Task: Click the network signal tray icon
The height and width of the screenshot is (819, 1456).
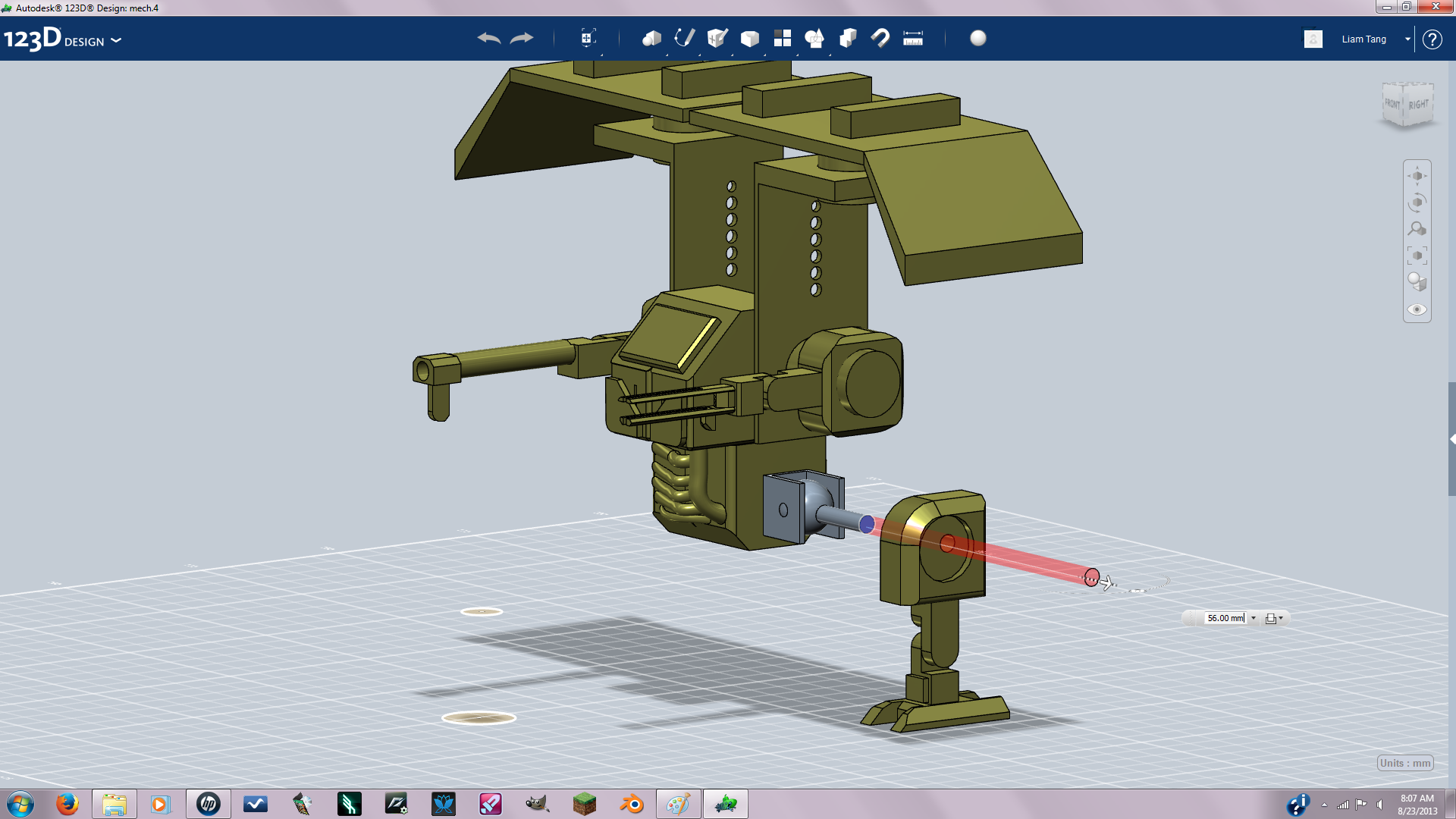Action: point(1343,805)
